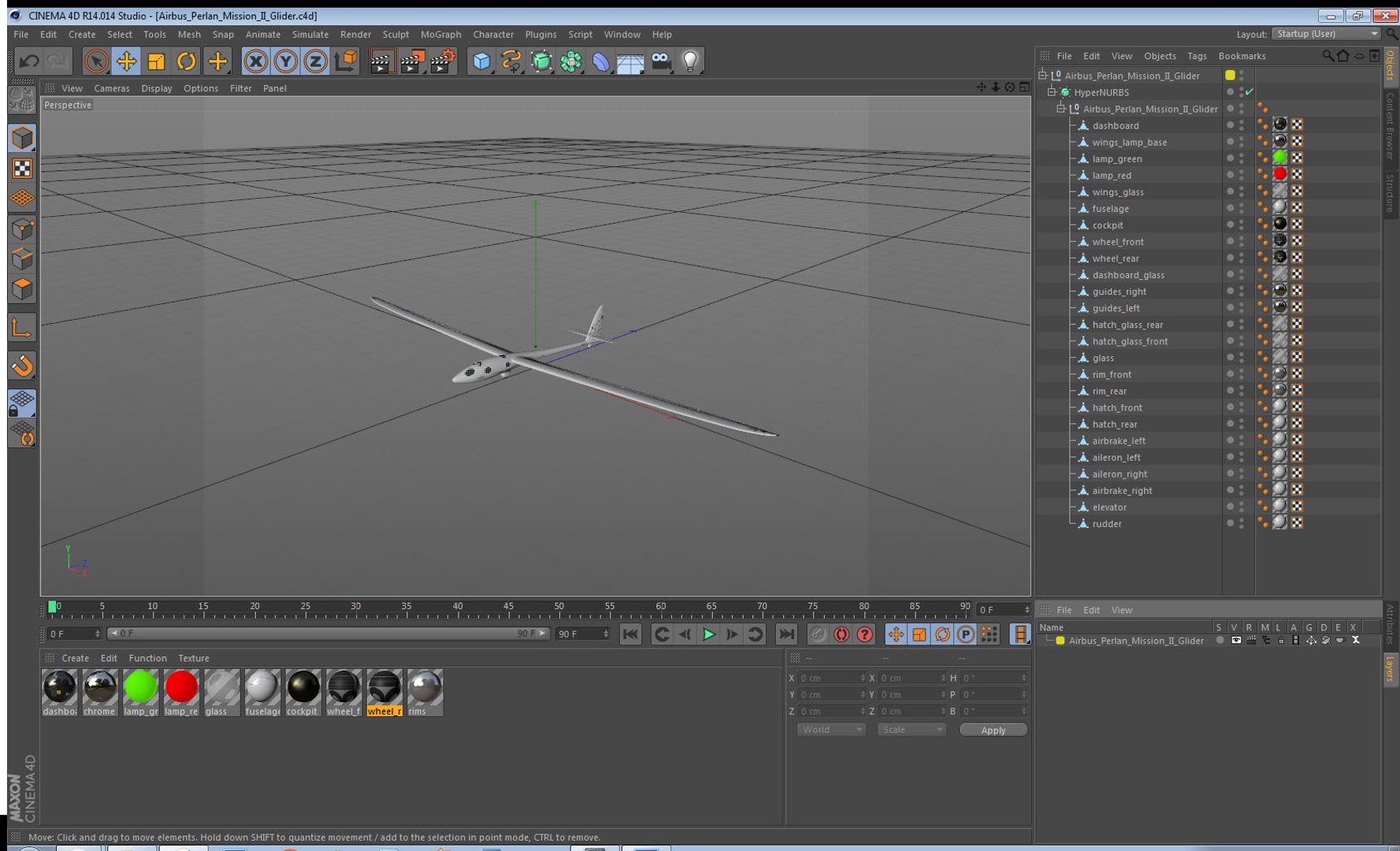Open the Scale mode dropdown
The height and width of the screenshot is (851, 1400).
[x=912, y=730]
